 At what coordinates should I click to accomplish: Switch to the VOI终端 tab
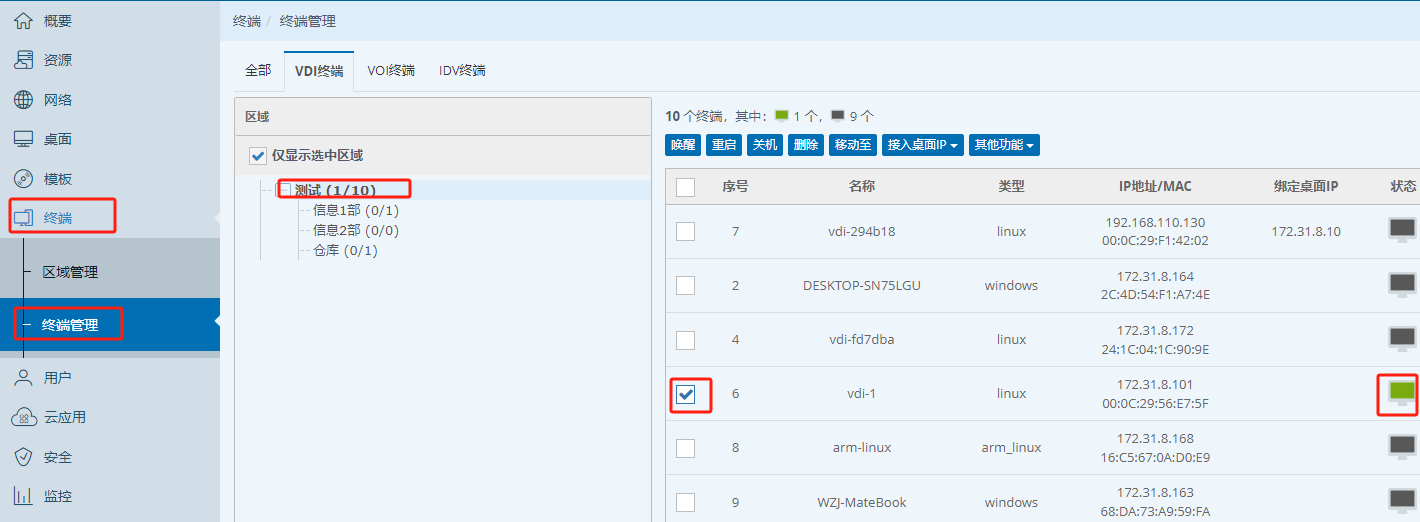(391, 71)
